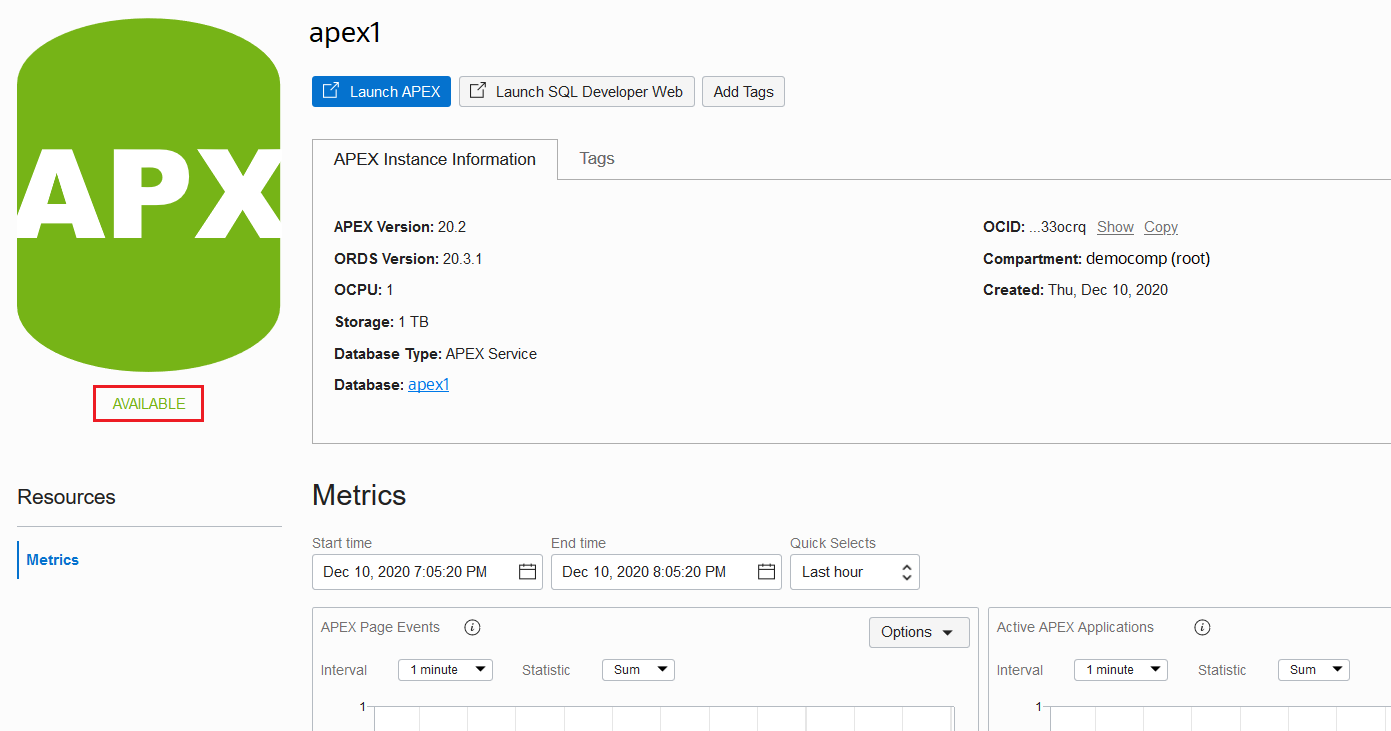1391x731 pixels.
Task: Click the Add Tags button
Action: pyautogui.click(x=743, y=92)
